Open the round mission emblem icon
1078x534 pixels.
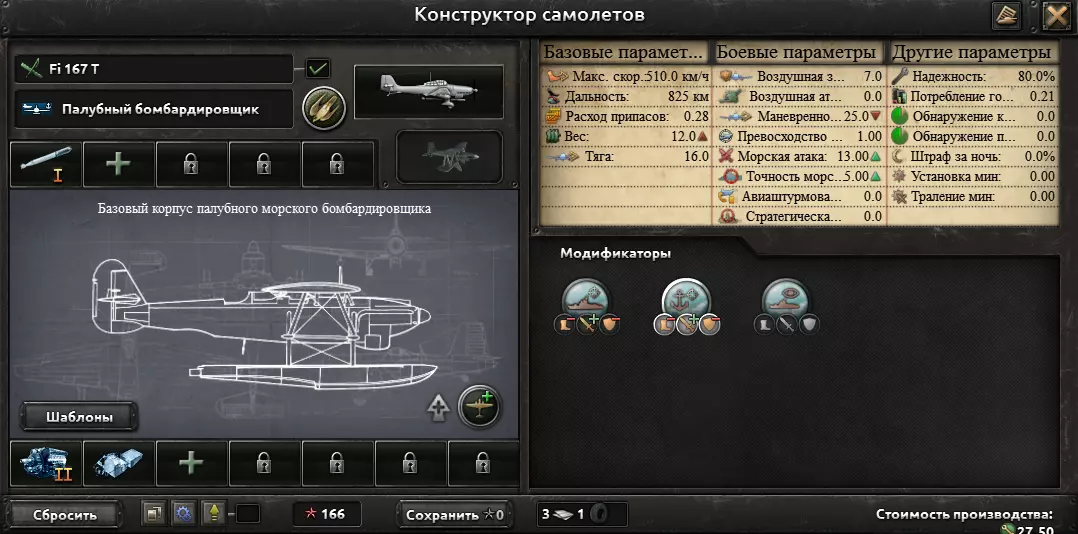(324, 107)
